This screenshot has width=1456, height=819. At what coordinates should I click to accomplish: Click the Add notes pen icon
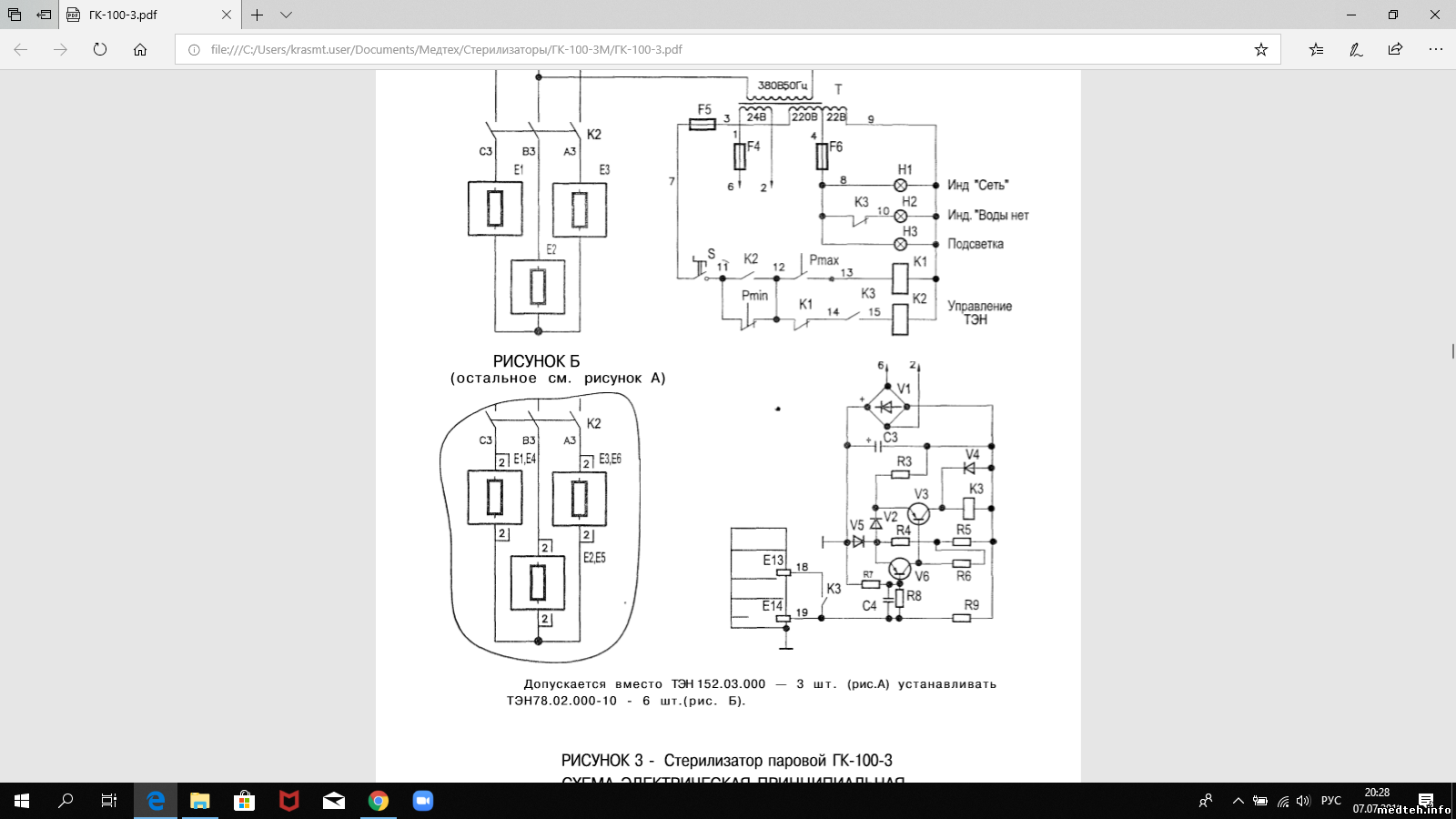point(1356,49)
